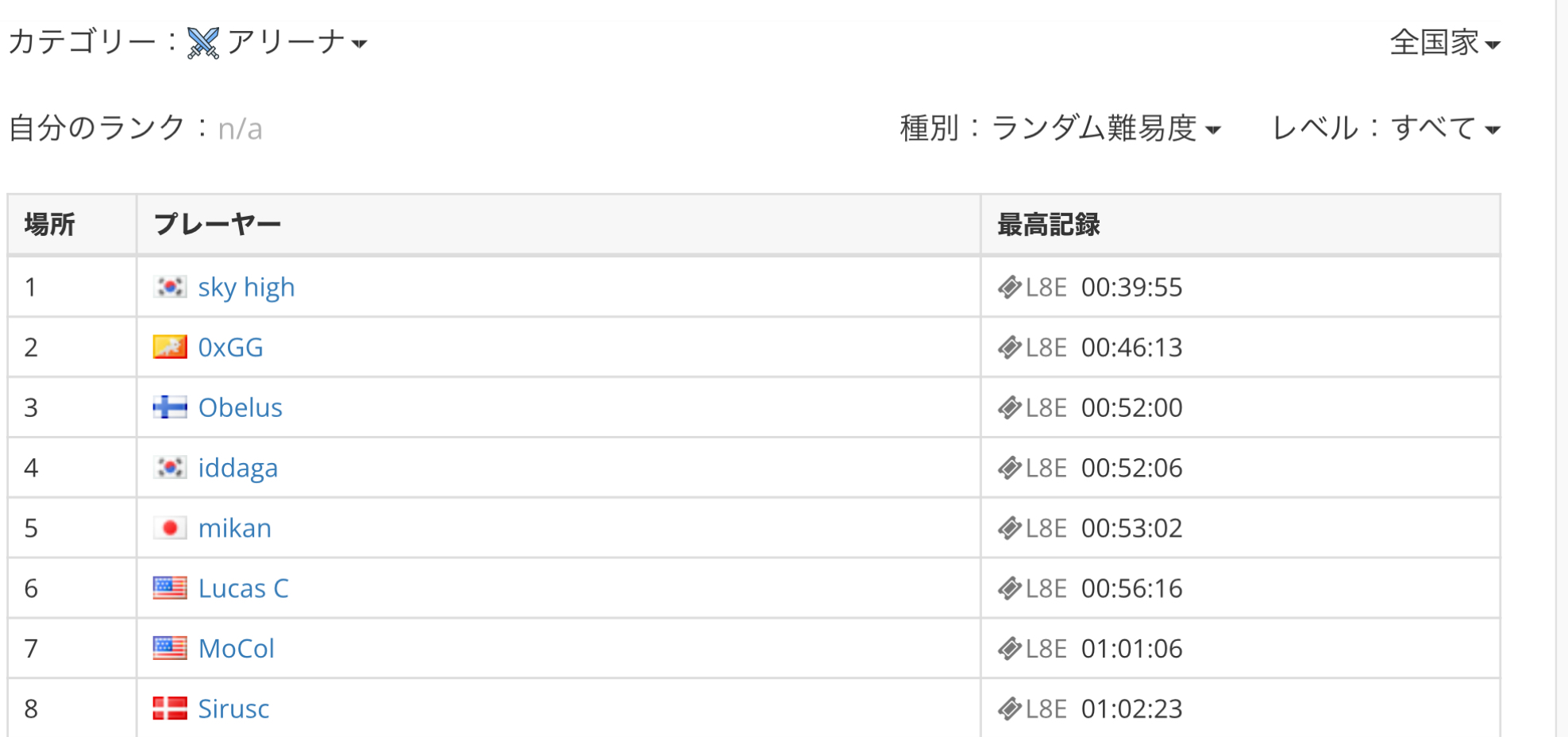
Task: Click the Bhutan flag beside 0xGG
Action: pos(170,347)
